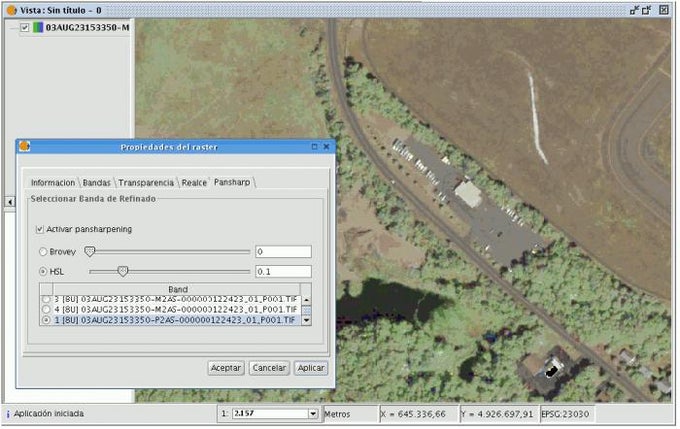Click band list scroll down arrow
Image resolution: width=680 pixels, height=429 pixels.
(x=306, y=321)
